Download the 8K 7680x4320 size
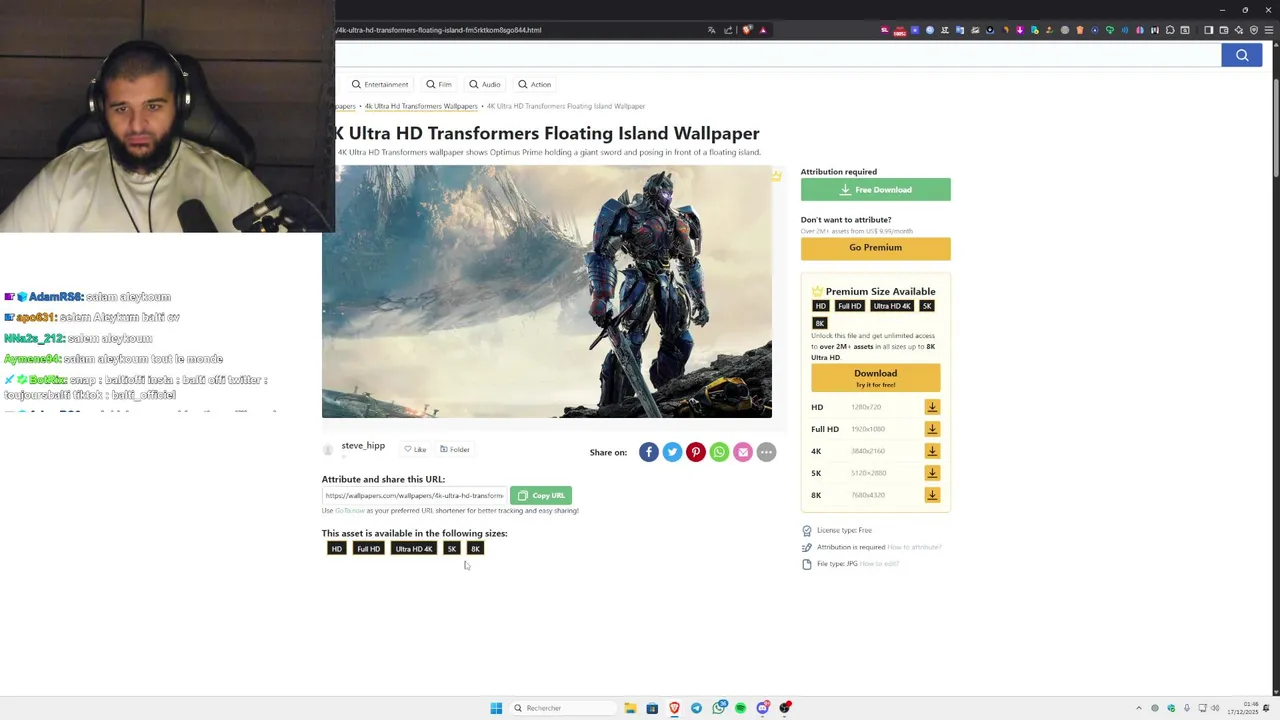This screenshot has height=720, width=1280. 932,495
